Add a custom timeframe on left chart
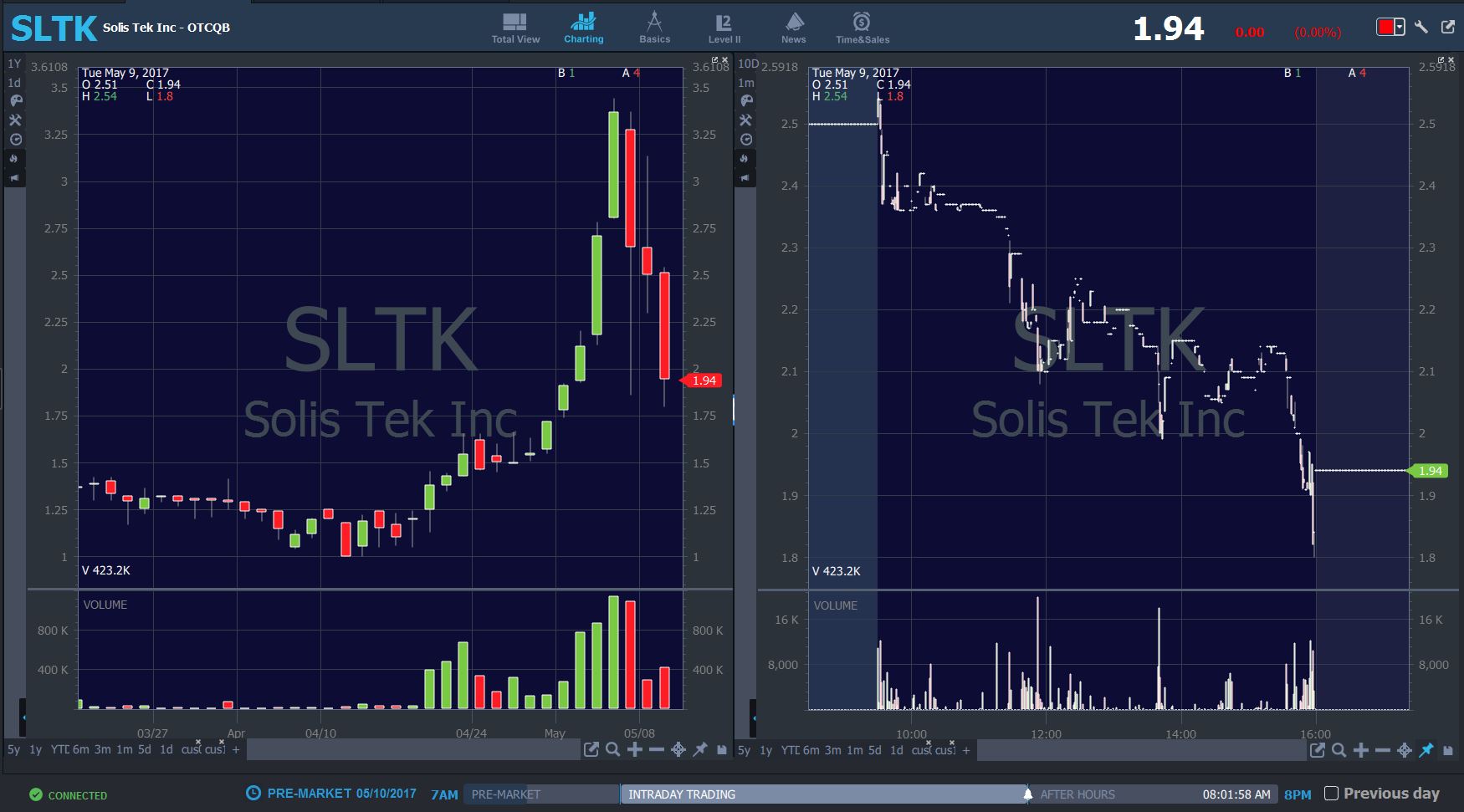 (236, 749)
